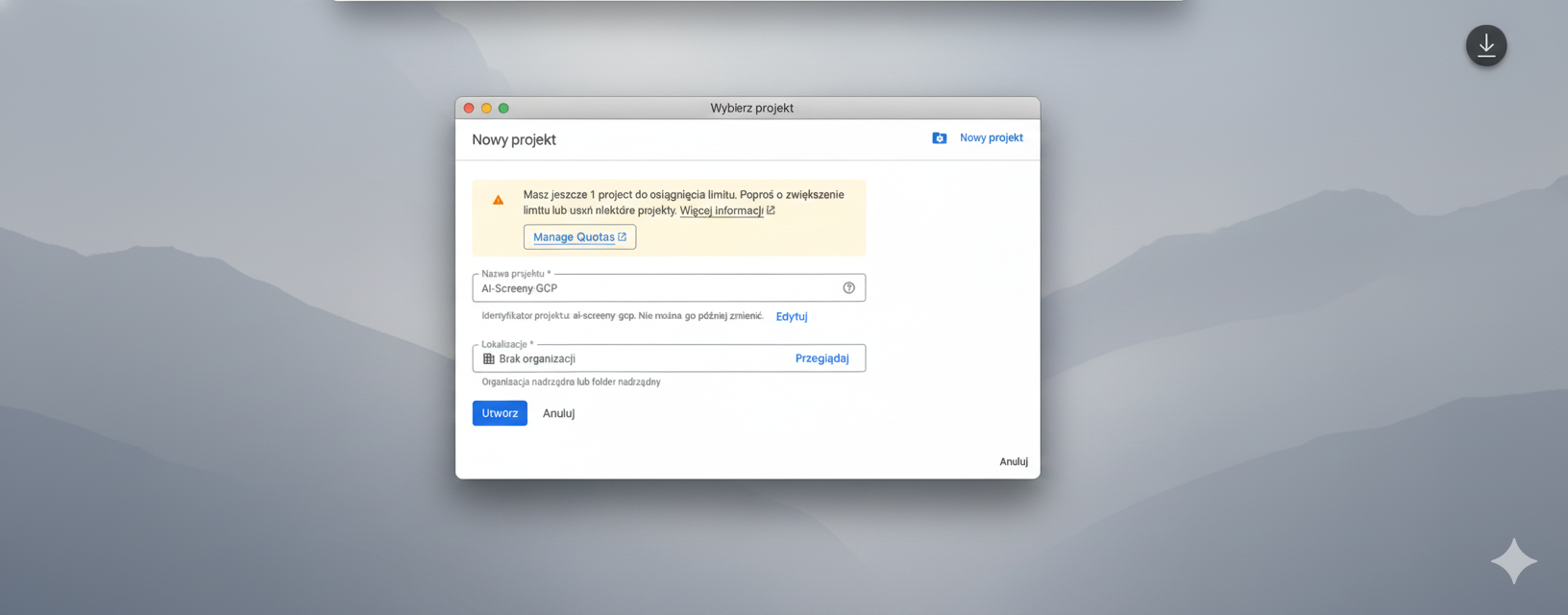
Task: Open the Więcej informacji link
Action: pos(721,210)
